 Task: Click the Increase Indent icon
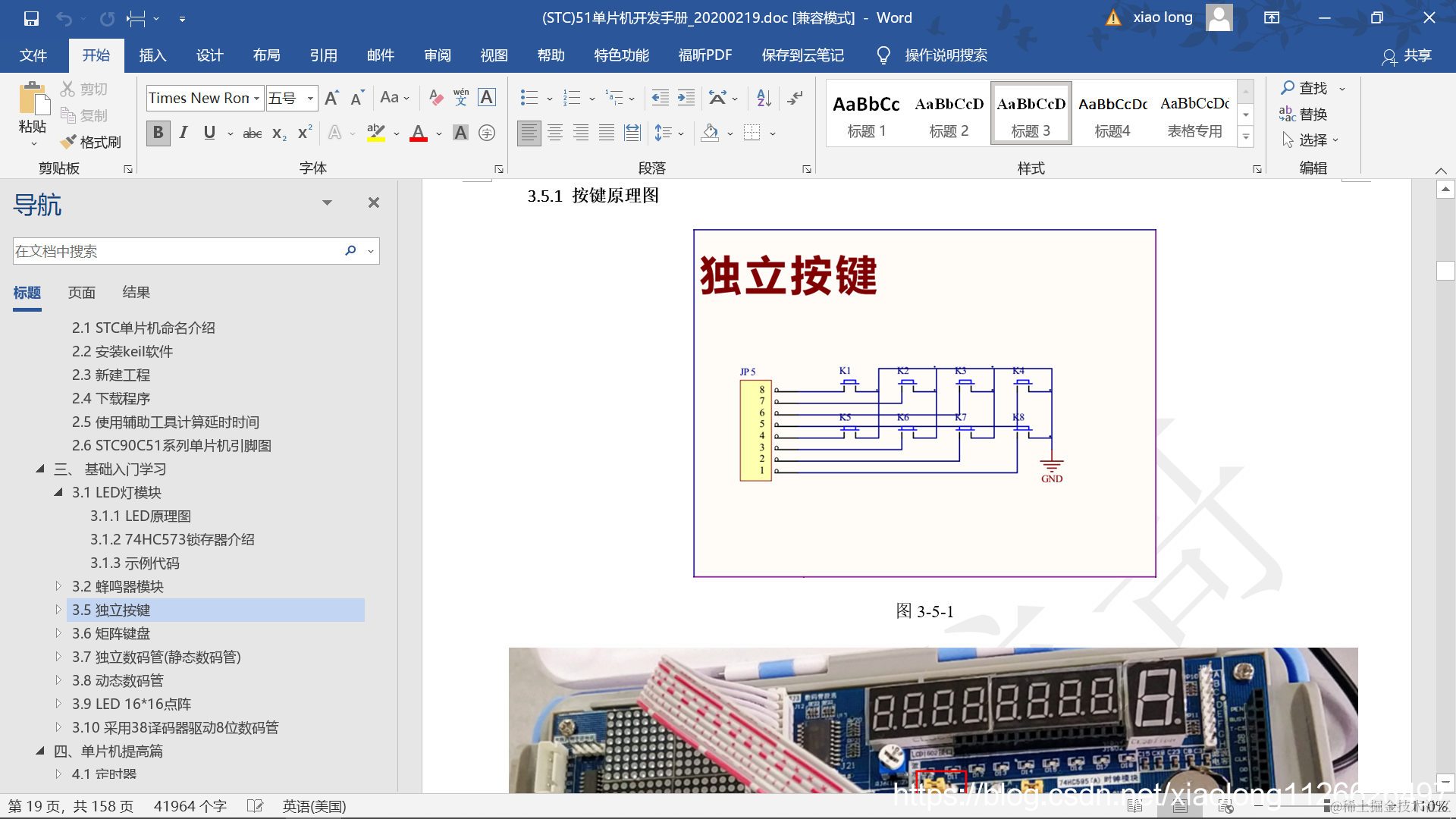pos(686,98)
